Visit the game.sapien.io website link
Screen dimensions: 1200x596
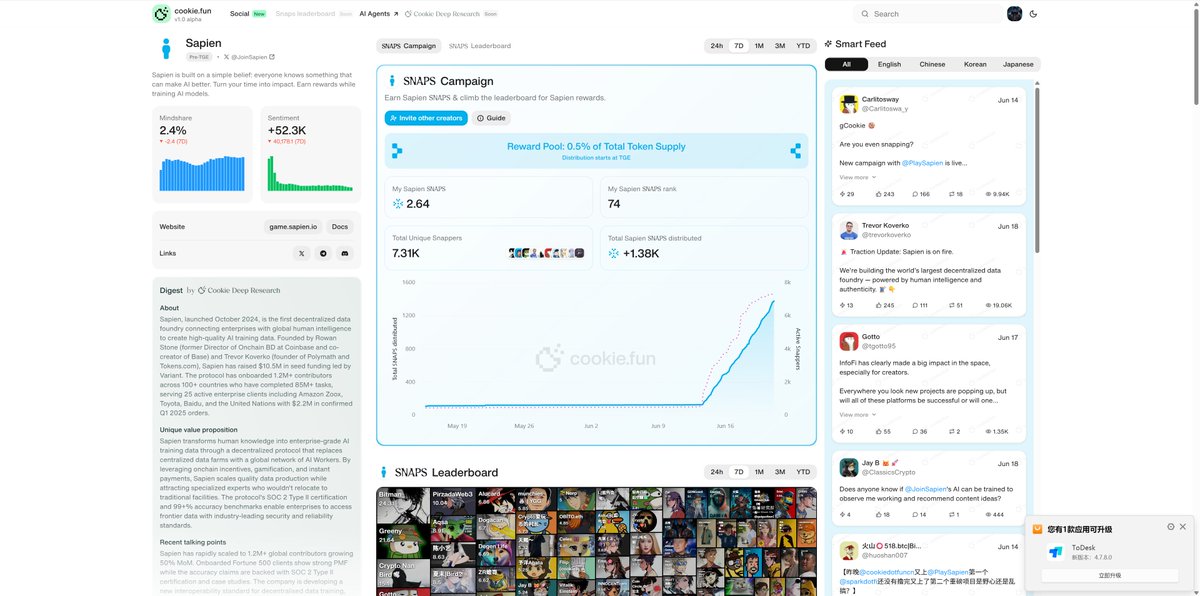293,227
